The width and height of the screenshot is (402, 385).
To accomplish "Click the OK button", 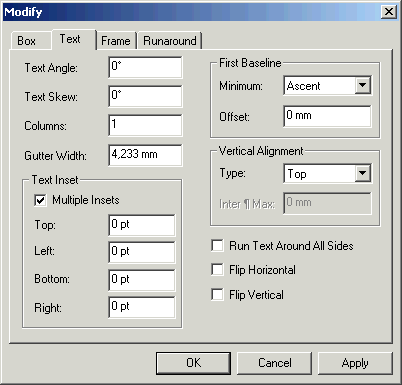I will point(193,363).
